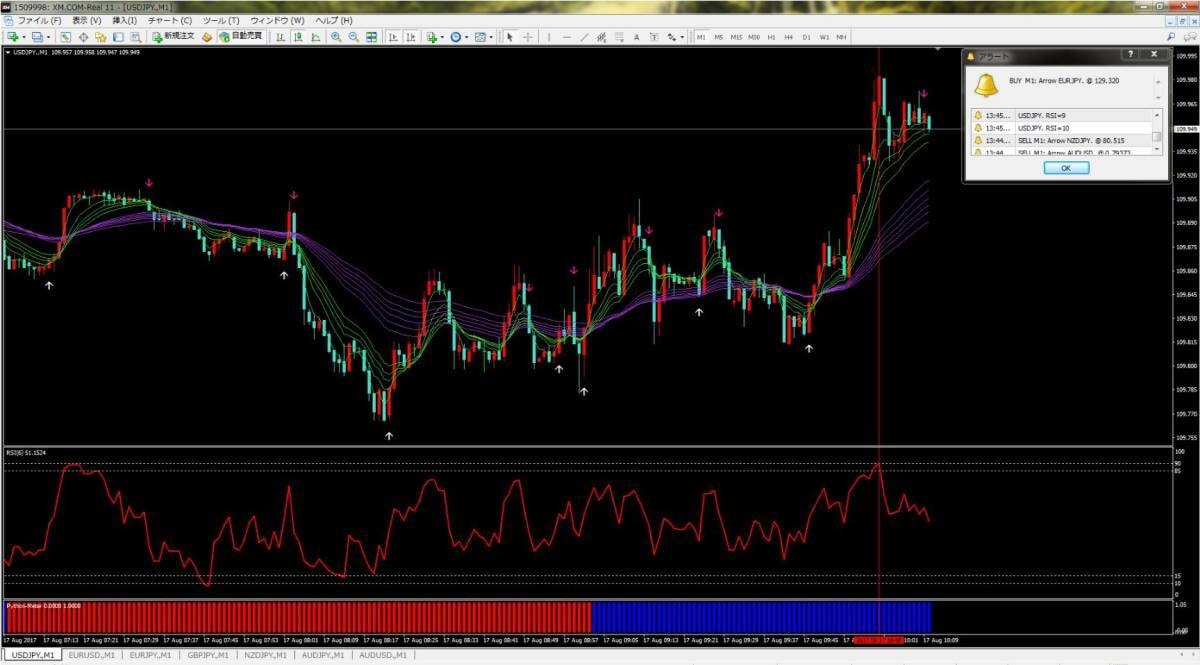Select the Fibonacci retracement tool

click(620, 37)
